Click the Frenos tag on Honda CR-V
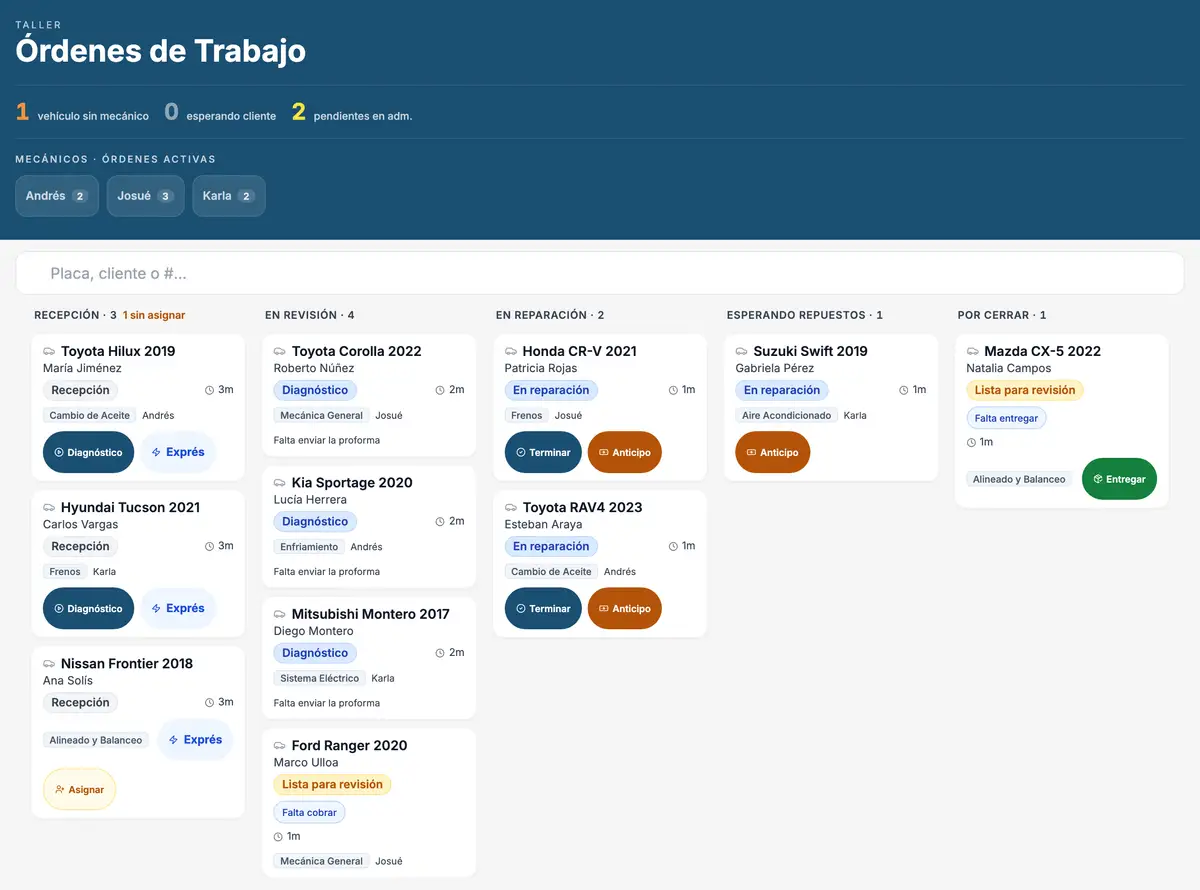1200x890 pixels. [x=526, y=415]
